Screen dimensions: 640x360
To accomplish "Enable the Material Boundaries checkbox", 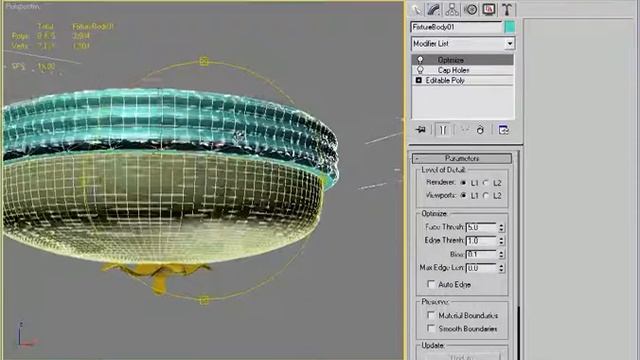I will 431,315.
